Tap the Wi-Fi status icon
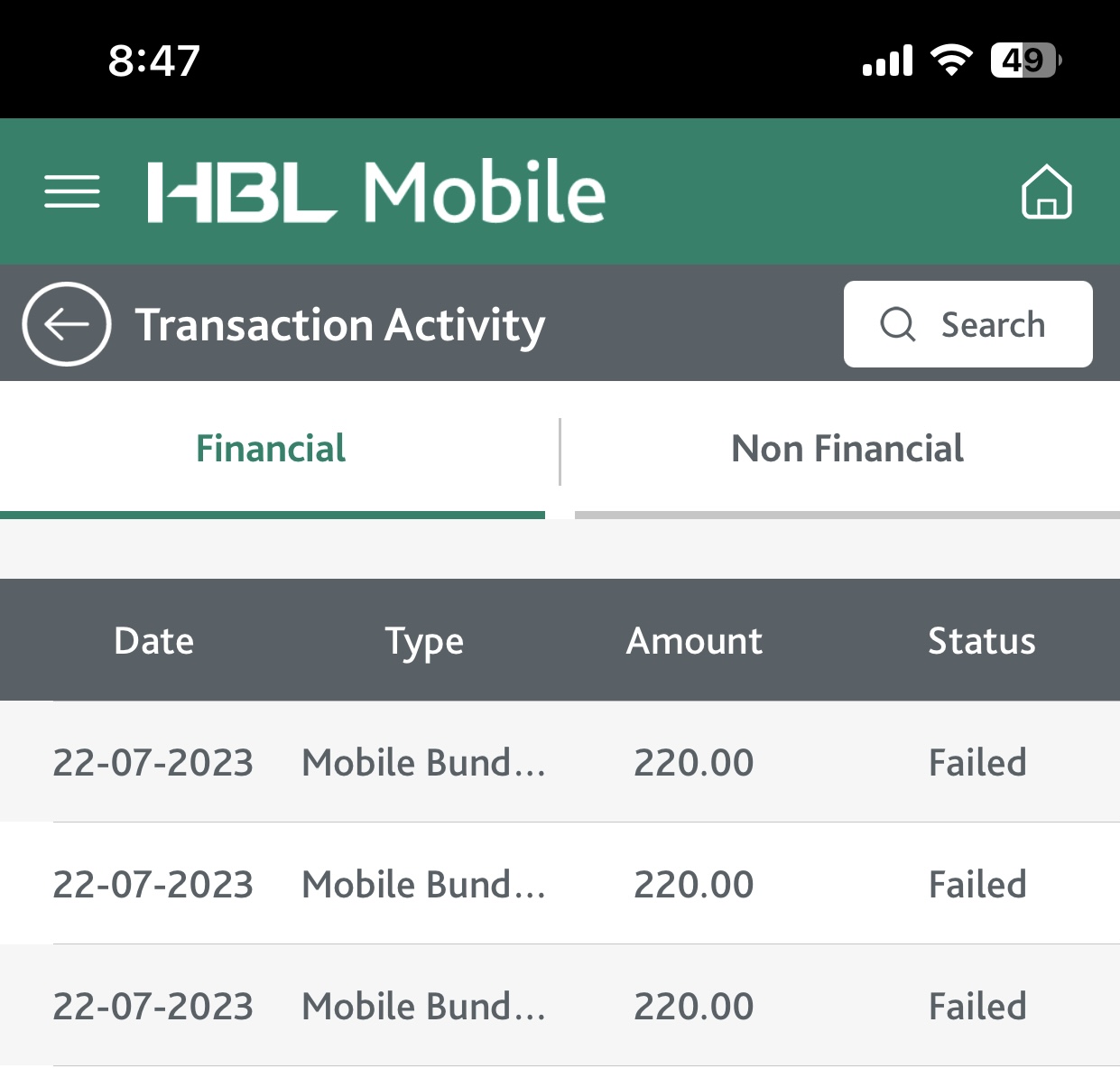The width and height of the screenshot is (1120, 1069). click(x=951, y=60)
